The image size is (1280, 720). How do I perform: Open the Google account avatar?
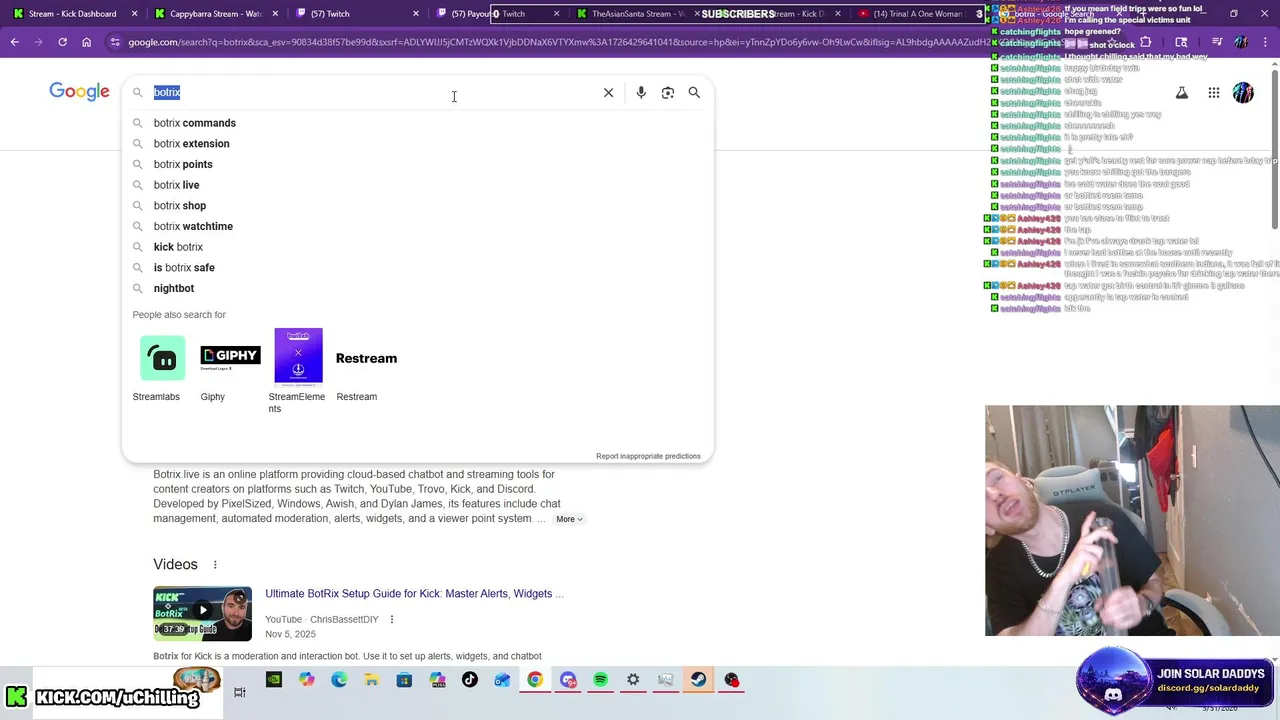(x=1243, y=93)
